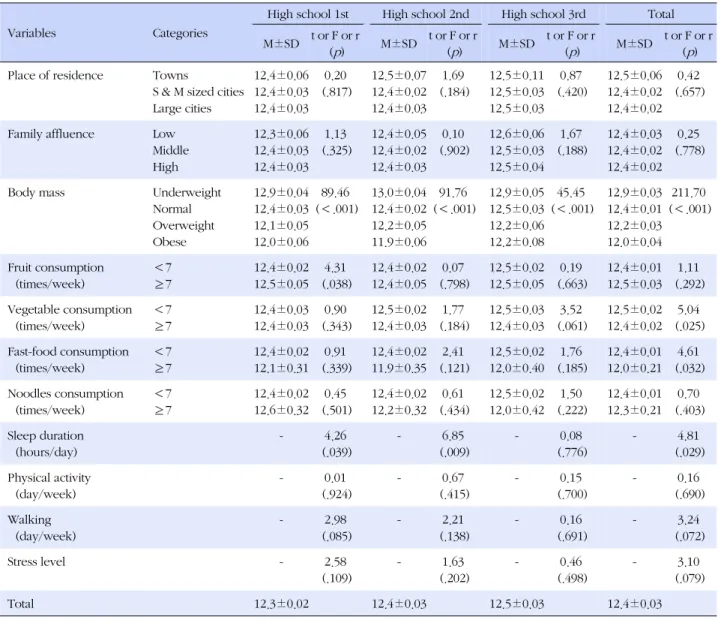This screenshot has width=724, height=620.
Task: Click the 'Underweight' category
Action: coord(187,193)
